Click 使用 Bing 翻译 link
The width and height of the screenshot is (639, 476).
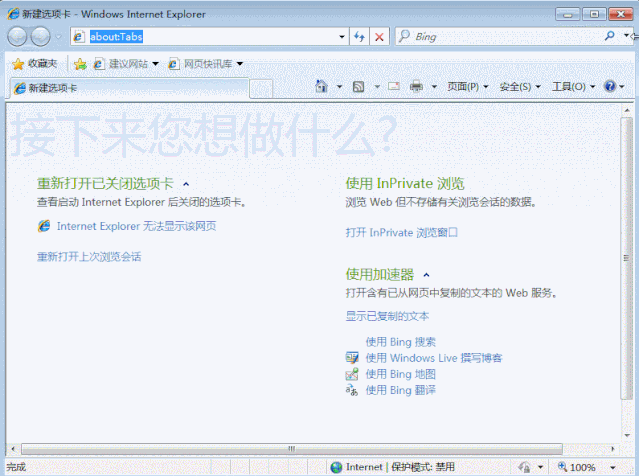(x=400, y=390)
